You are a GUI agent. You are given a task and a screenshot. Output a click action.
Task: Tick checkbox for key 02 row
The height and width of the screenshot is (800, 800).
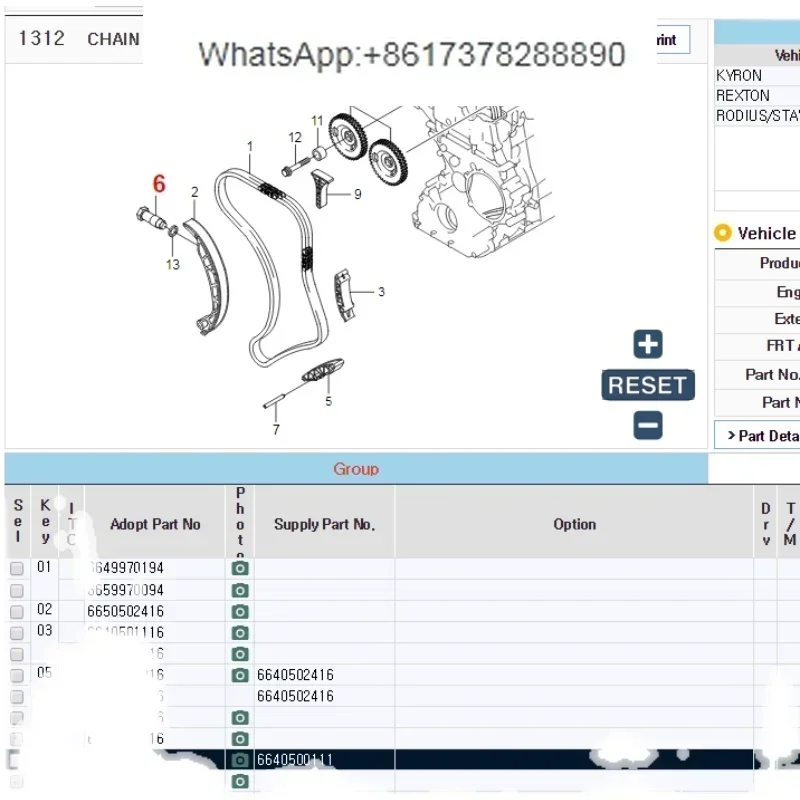pyautogui.click(x=17, y=612)
